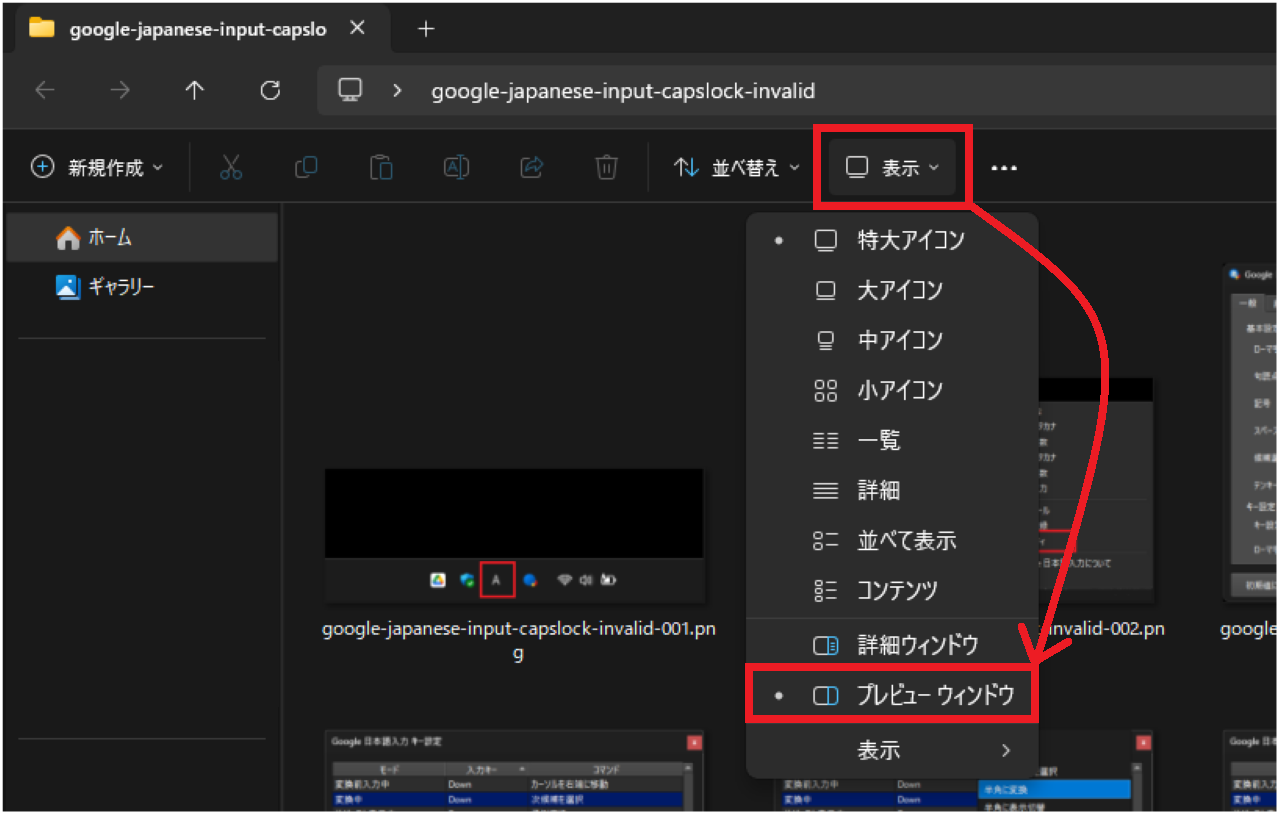The image size is (1280, 815).
Task: Delete the file using the trash icon
Action: pos(606,167)
